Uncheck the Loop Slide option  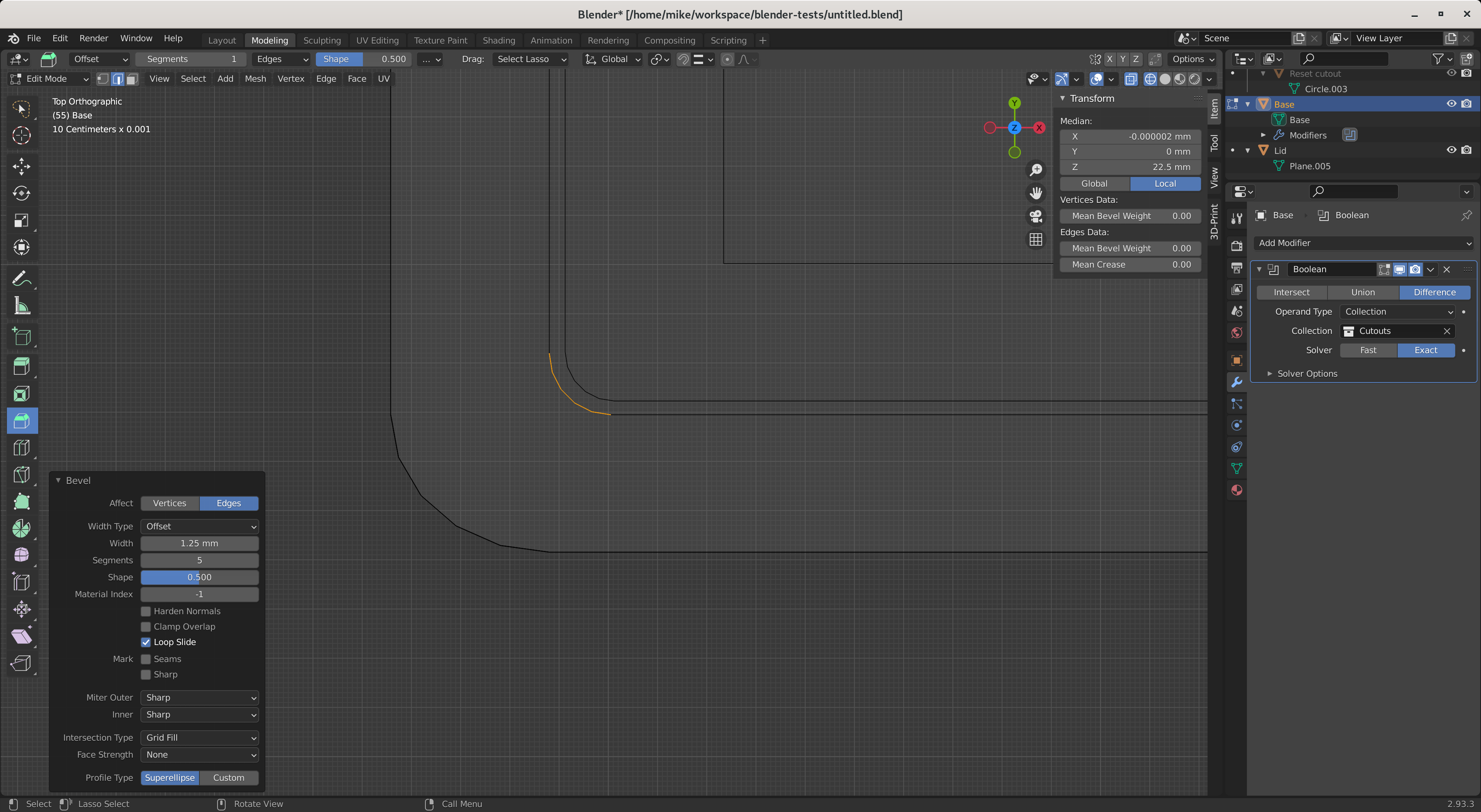click(x=146, y=642)
